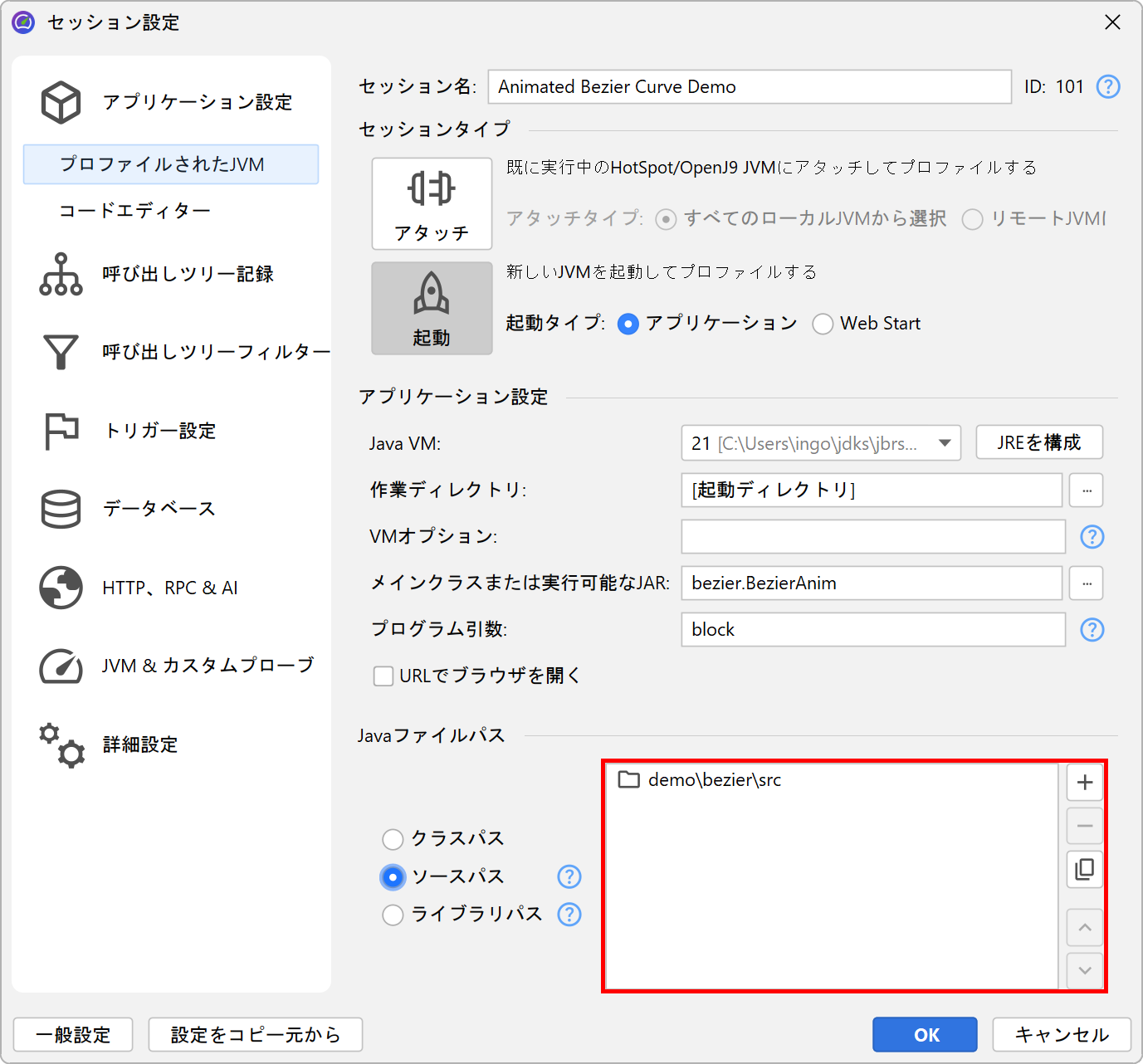Open 呼び出しツリー記録 section in sidebar
This screenshot has height=1064, width=1143.
pos(187,274)
